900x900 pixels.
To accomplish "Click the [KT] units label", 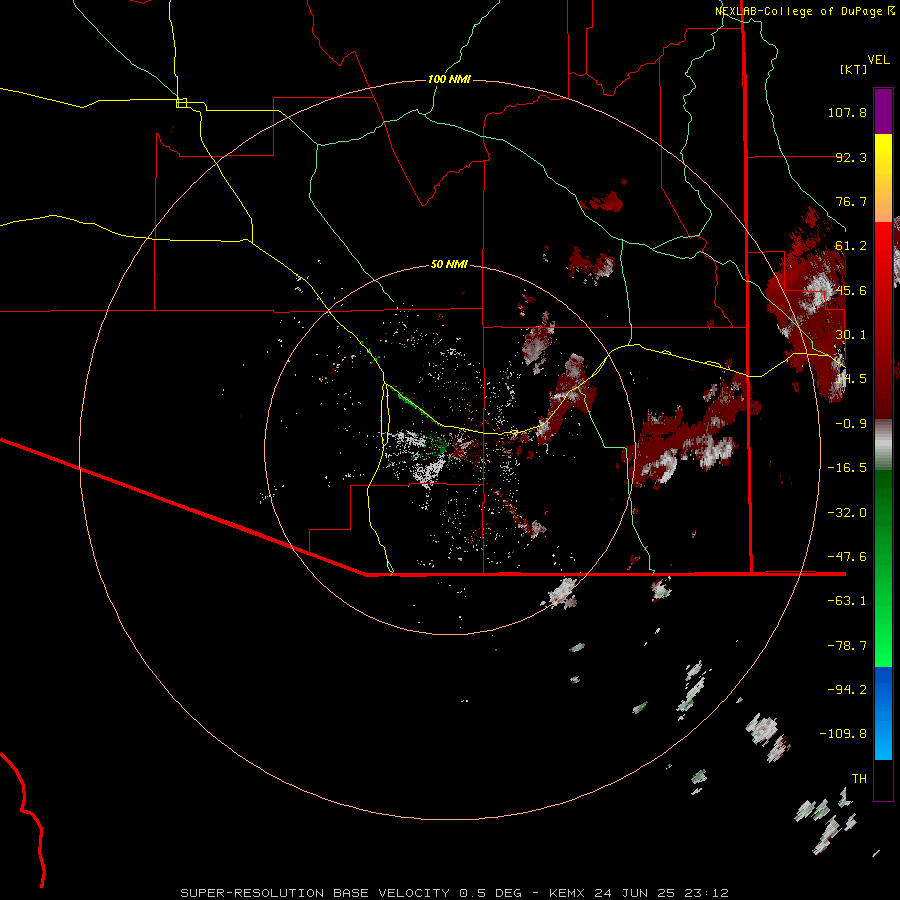I will click(854, 69).
